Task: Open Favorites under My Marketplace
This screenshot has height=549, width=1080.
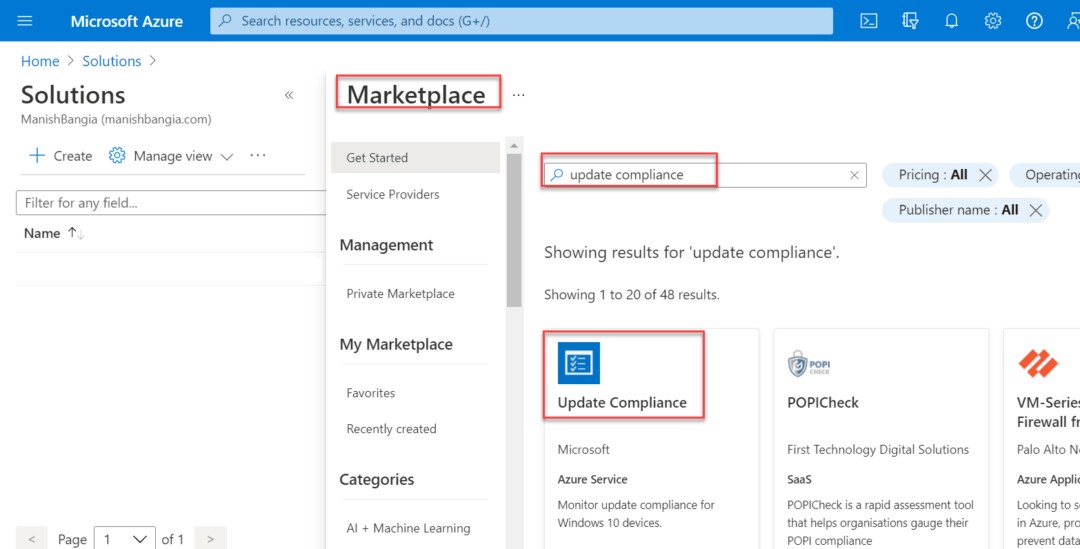Action: pos(371,393)
